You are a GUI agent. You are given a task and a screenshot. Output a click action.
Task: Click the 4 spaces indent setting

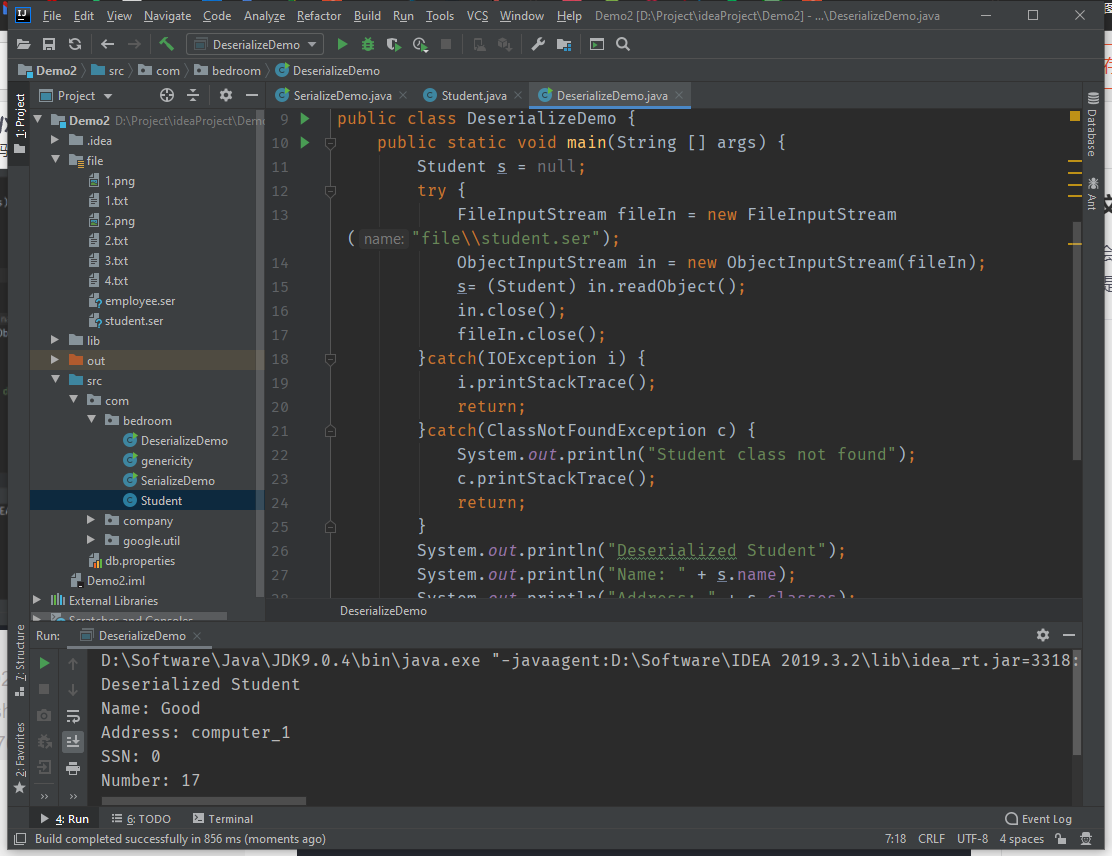click(x=1021, y=839)
